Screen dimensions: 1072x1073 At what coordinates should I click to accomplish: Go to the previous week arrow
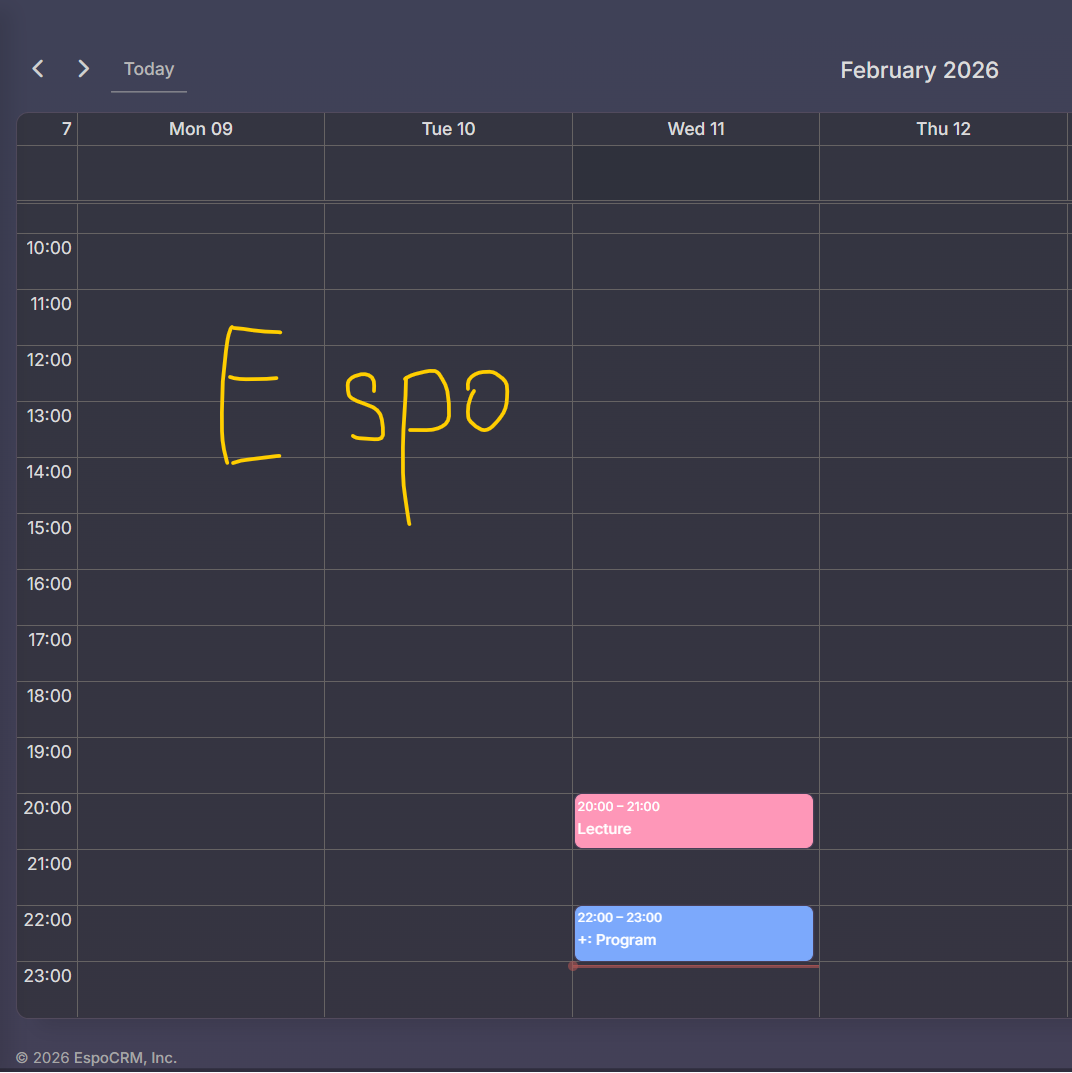pos(38,68)
